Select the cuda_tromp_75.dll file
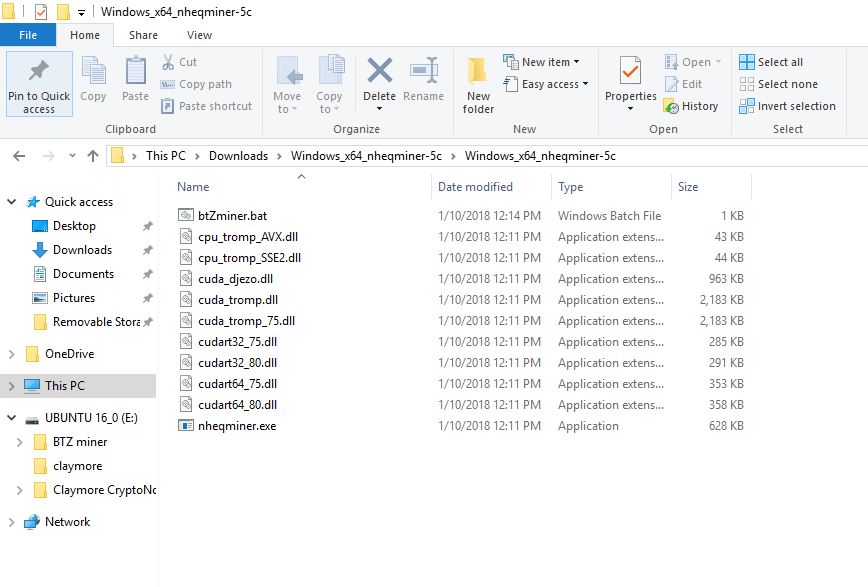868x587 pixels. pyautogui.click(x=246, y=321)
